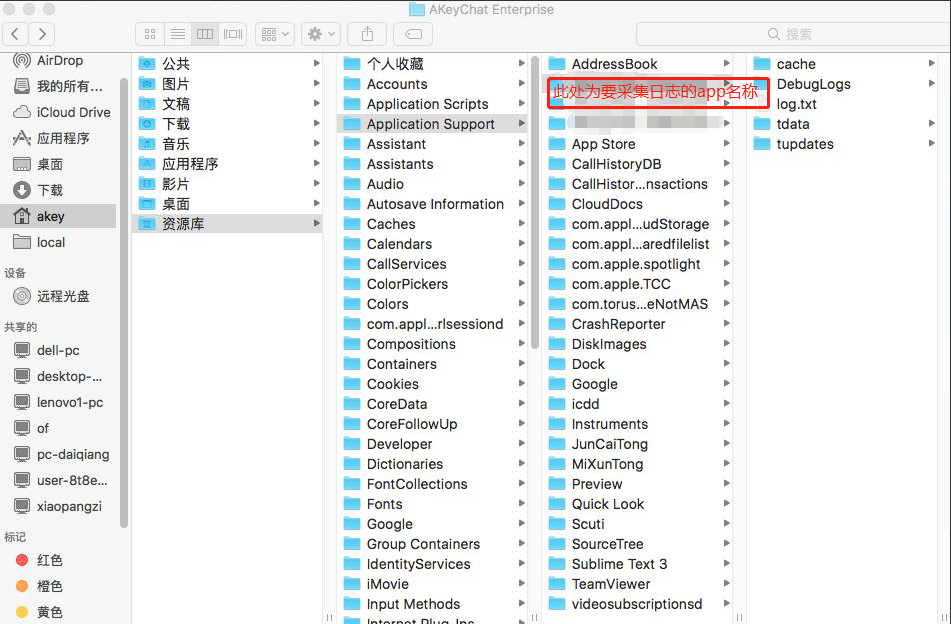
Task: Click the Edit Tags toolbar button
Action: point(412,34)
